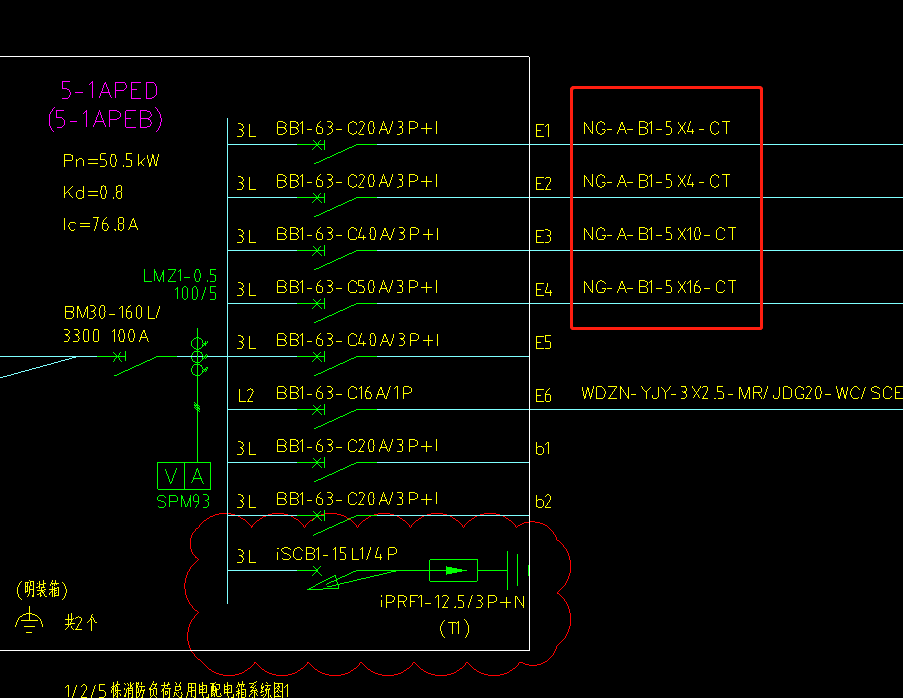The width and height of the screenshot is (903, 698).
Task: Click the A ammeter box above SPM93
Action: 198,476
